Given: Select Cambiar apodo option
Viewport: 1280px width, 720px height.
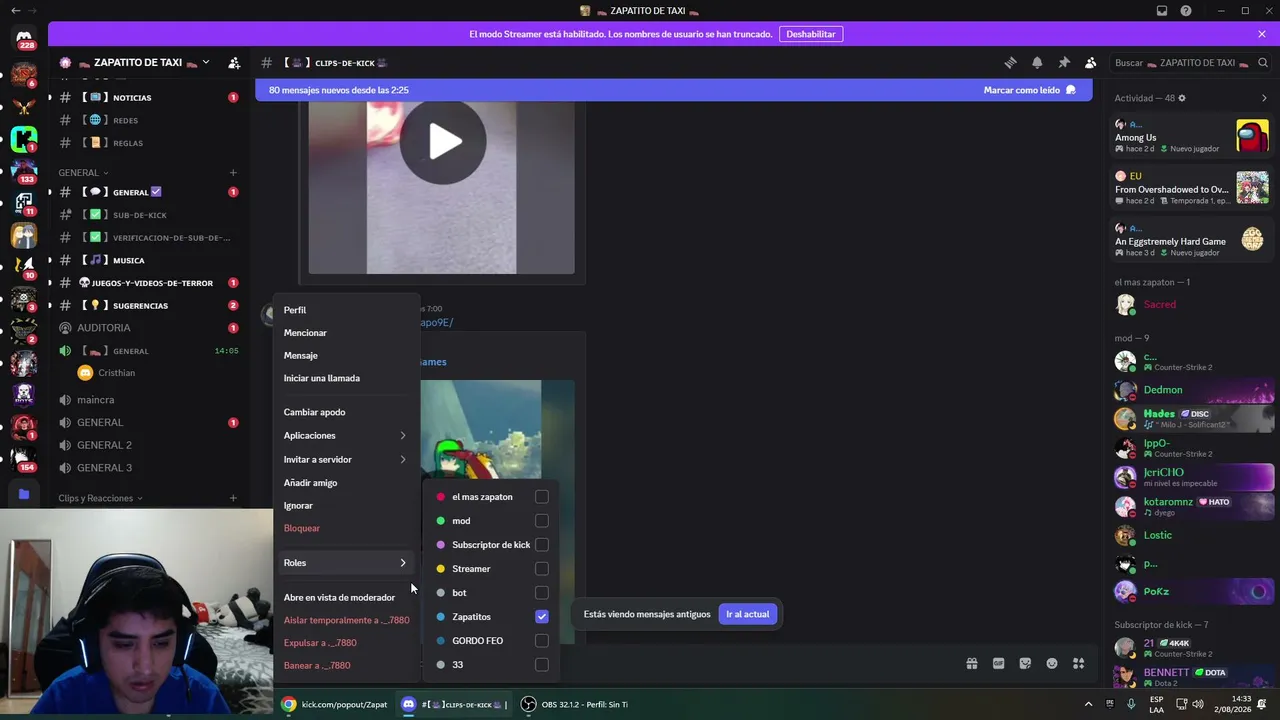Looking at the screenshot, I should 345,412.
